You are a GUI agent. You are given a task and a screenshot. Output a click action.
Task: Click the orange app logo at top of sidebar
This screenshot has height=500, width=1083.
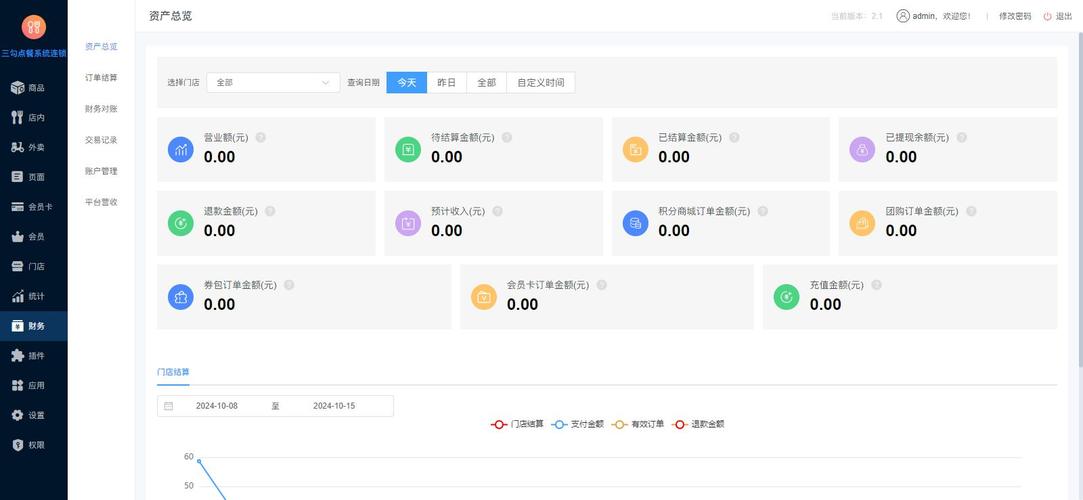pos(33,26)
